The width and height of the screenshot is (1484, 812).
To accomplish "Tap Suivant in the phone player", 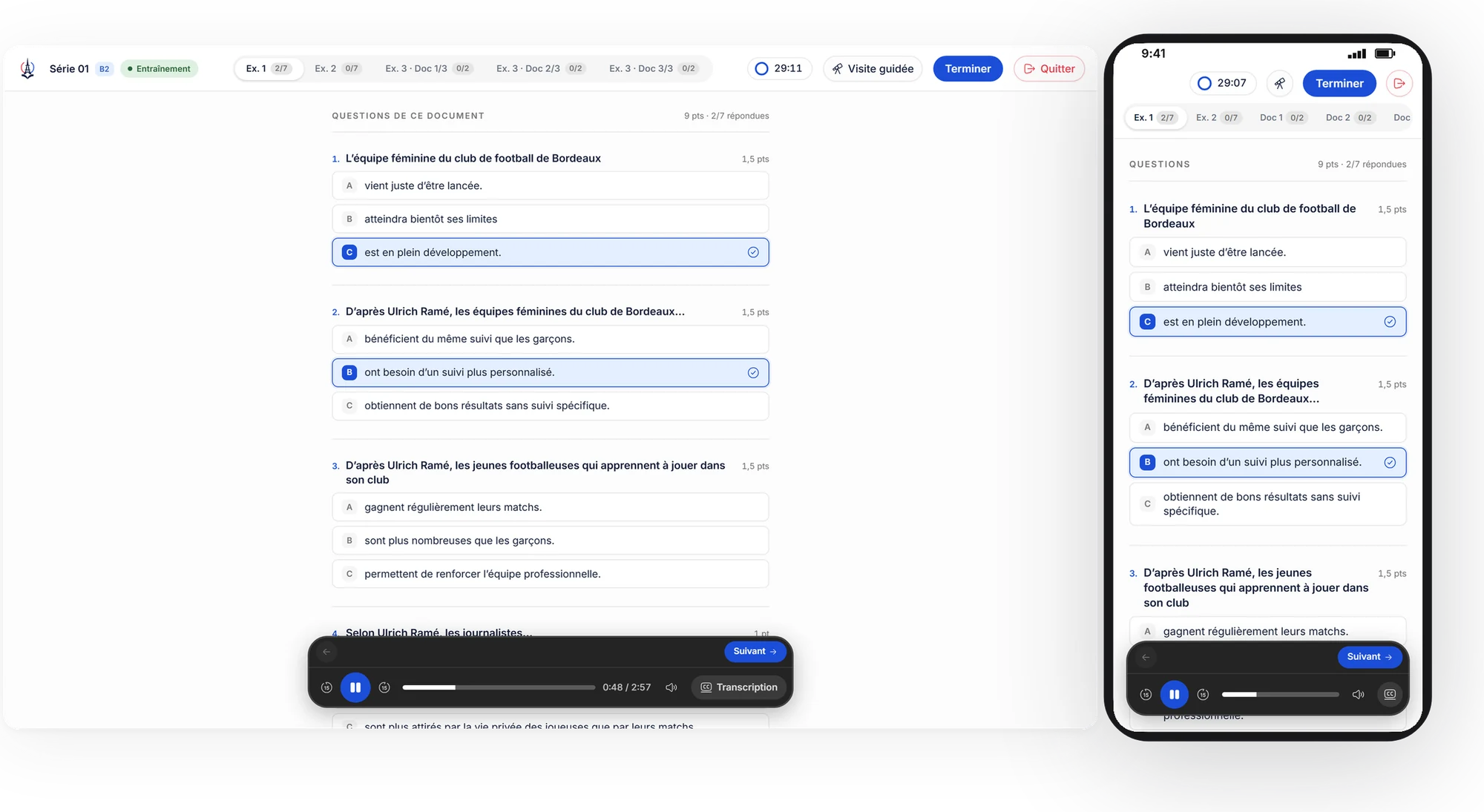I will pyautogui.click(x=1370, y=657).
